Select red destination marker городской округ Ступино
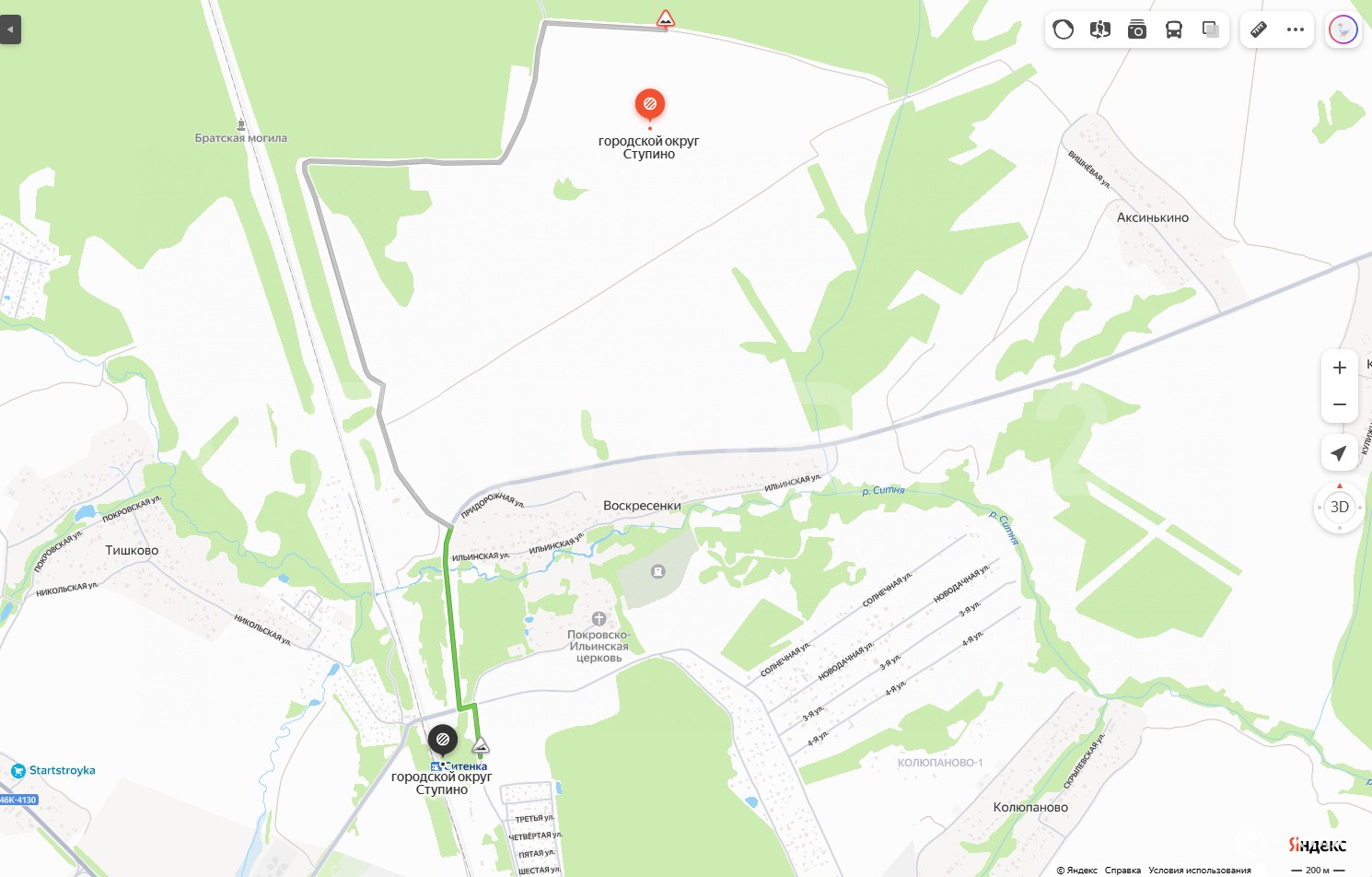This screenshot has height=877, width=1372. [x=650, y=105]
